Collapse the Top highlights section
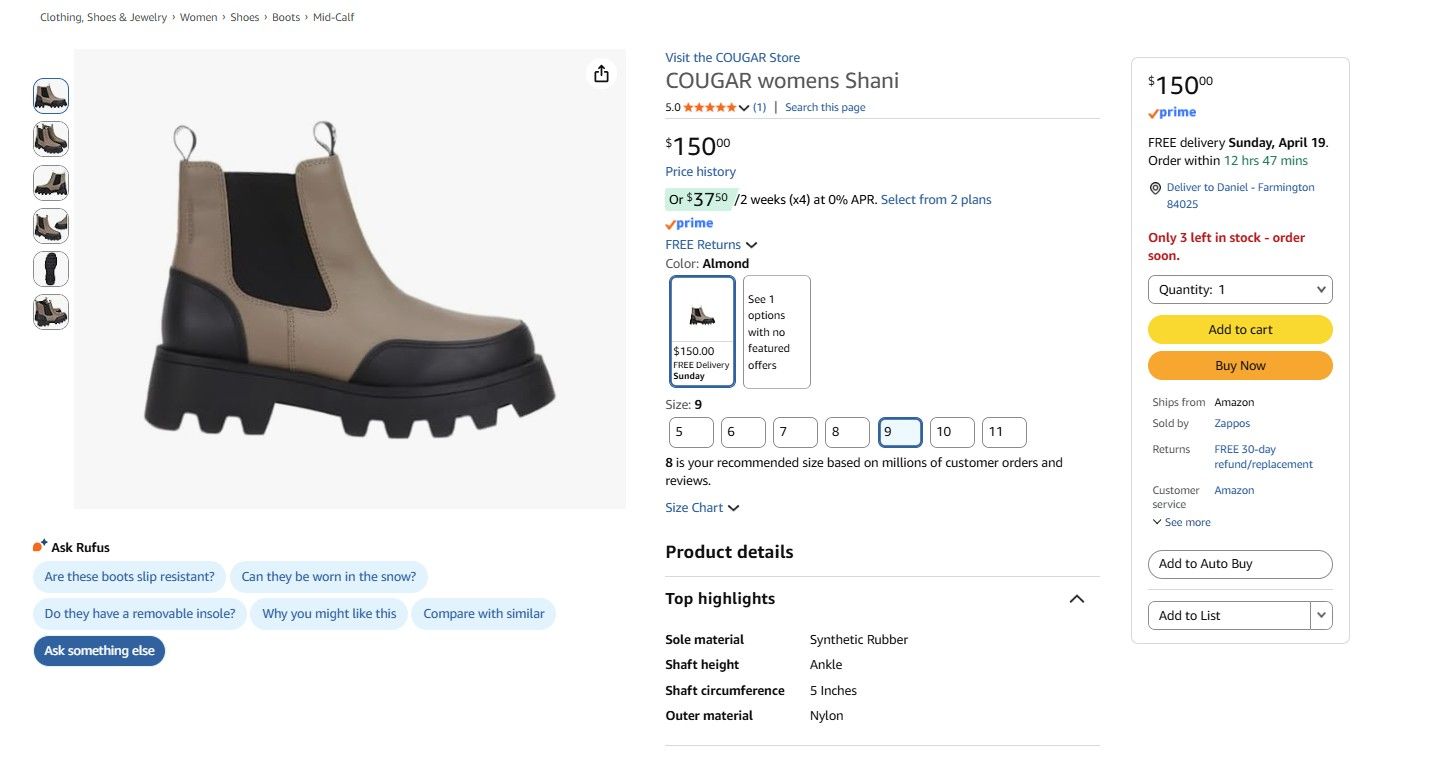Viewport: 1451px width, 758px height. click(1076, 599)
